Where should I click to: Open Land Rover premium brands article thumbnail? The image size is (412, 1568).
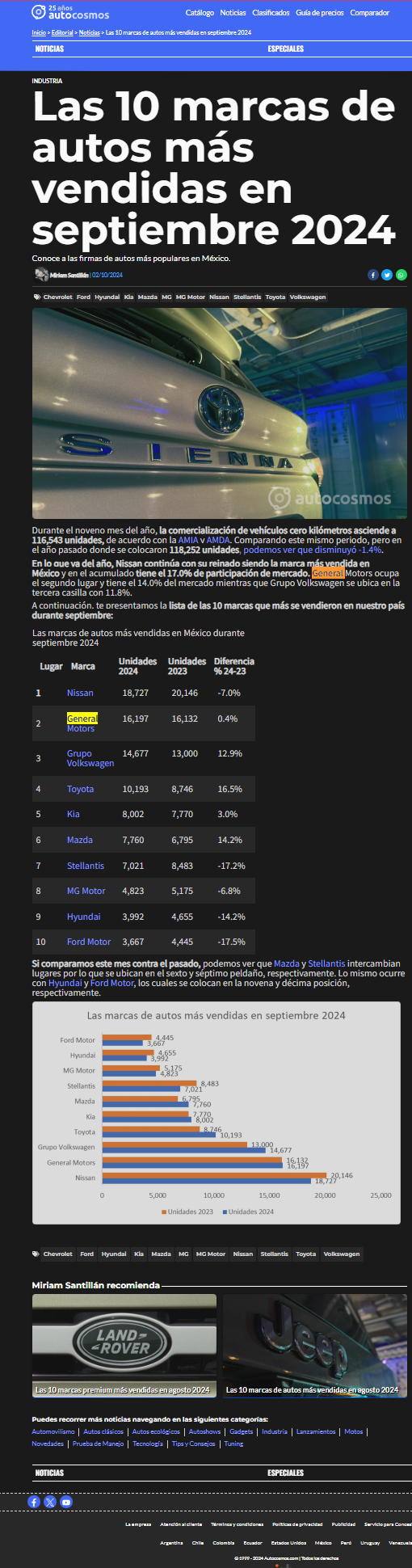124,1346
